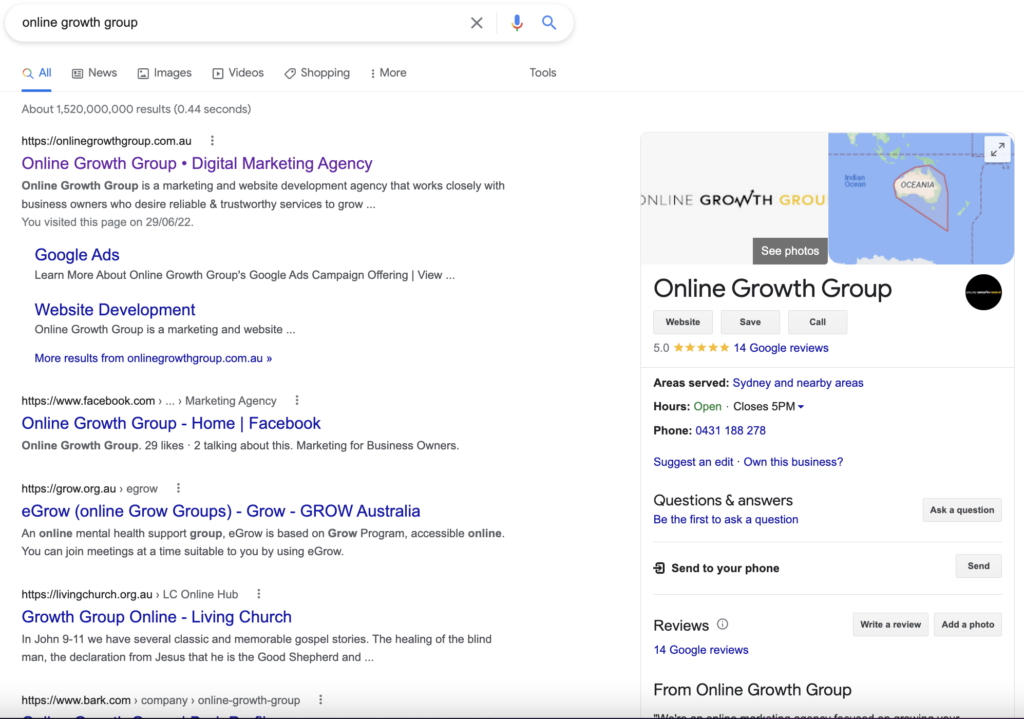Open 14 Google reviews under Reviews heading

701,650
